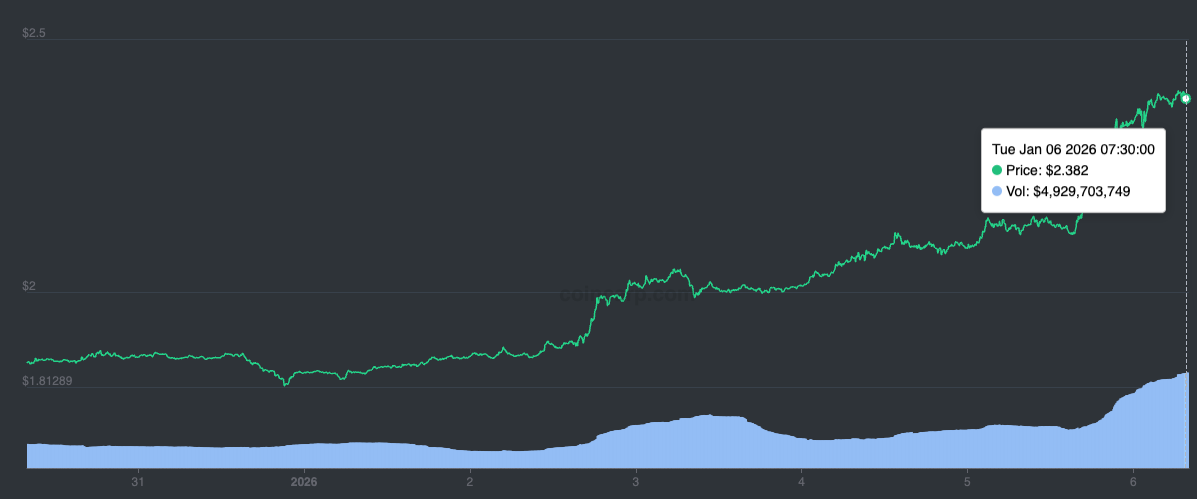1197x499 pixels.
Task: Click the green Price dot in tooltip
Action: click(997, 170)
